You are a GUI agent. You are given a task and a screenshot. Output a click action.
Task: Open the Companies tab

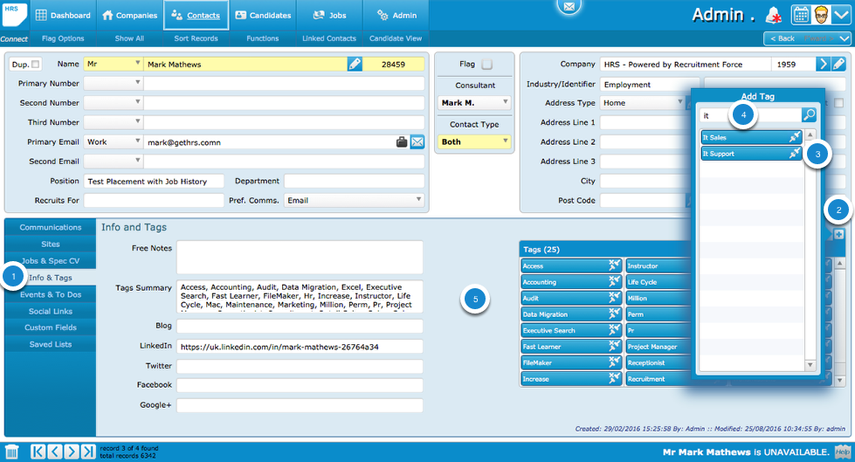coord(130,15)
